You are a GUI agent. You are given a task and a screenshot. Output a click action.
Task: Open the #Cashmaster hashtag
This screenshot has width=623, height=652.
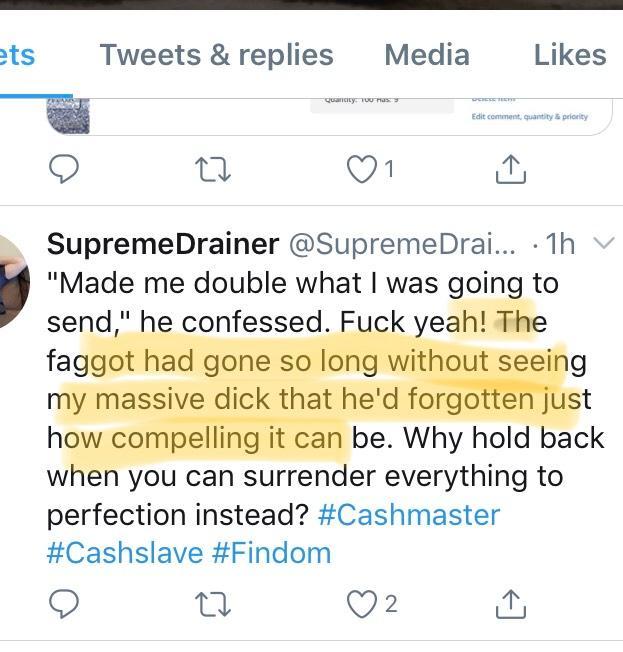pos(408,515)
